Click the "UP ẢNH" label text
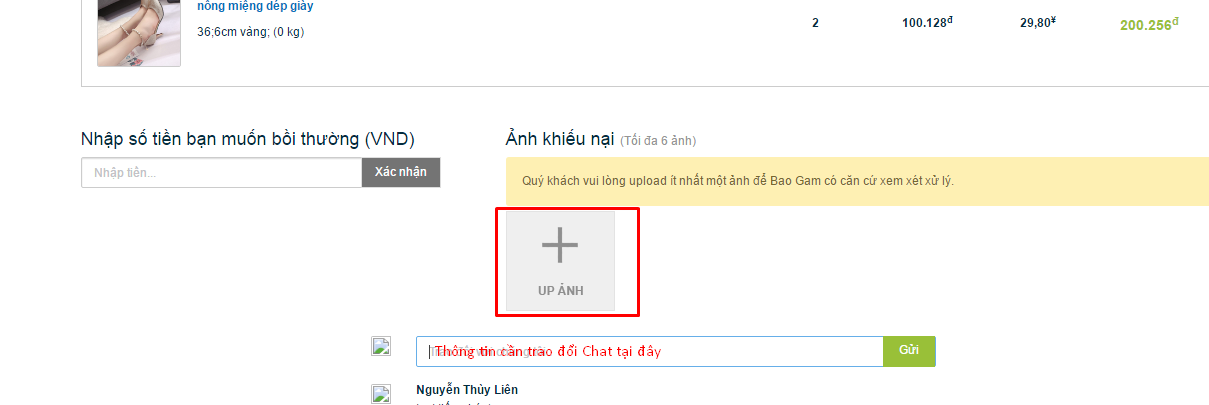Viewport: 1209px width, 405px height. tap(560, 291)
